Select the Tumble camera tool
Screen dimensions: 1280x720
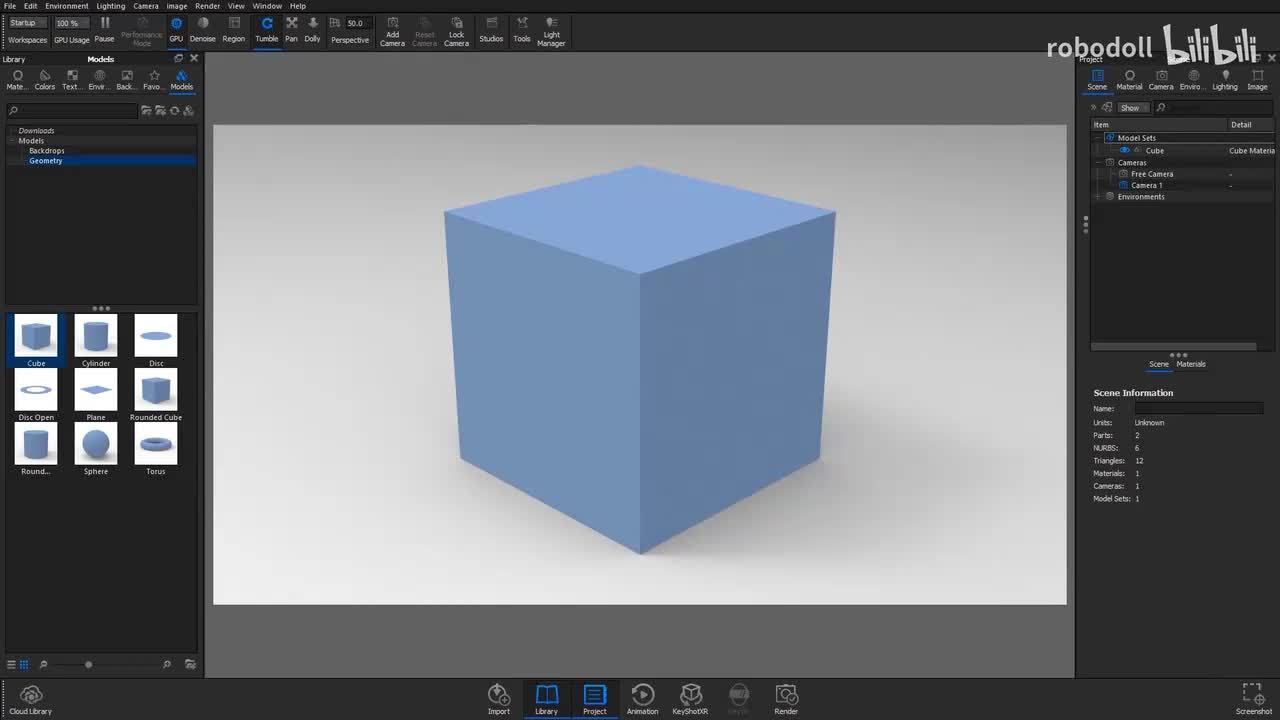(x=267, y=29)
